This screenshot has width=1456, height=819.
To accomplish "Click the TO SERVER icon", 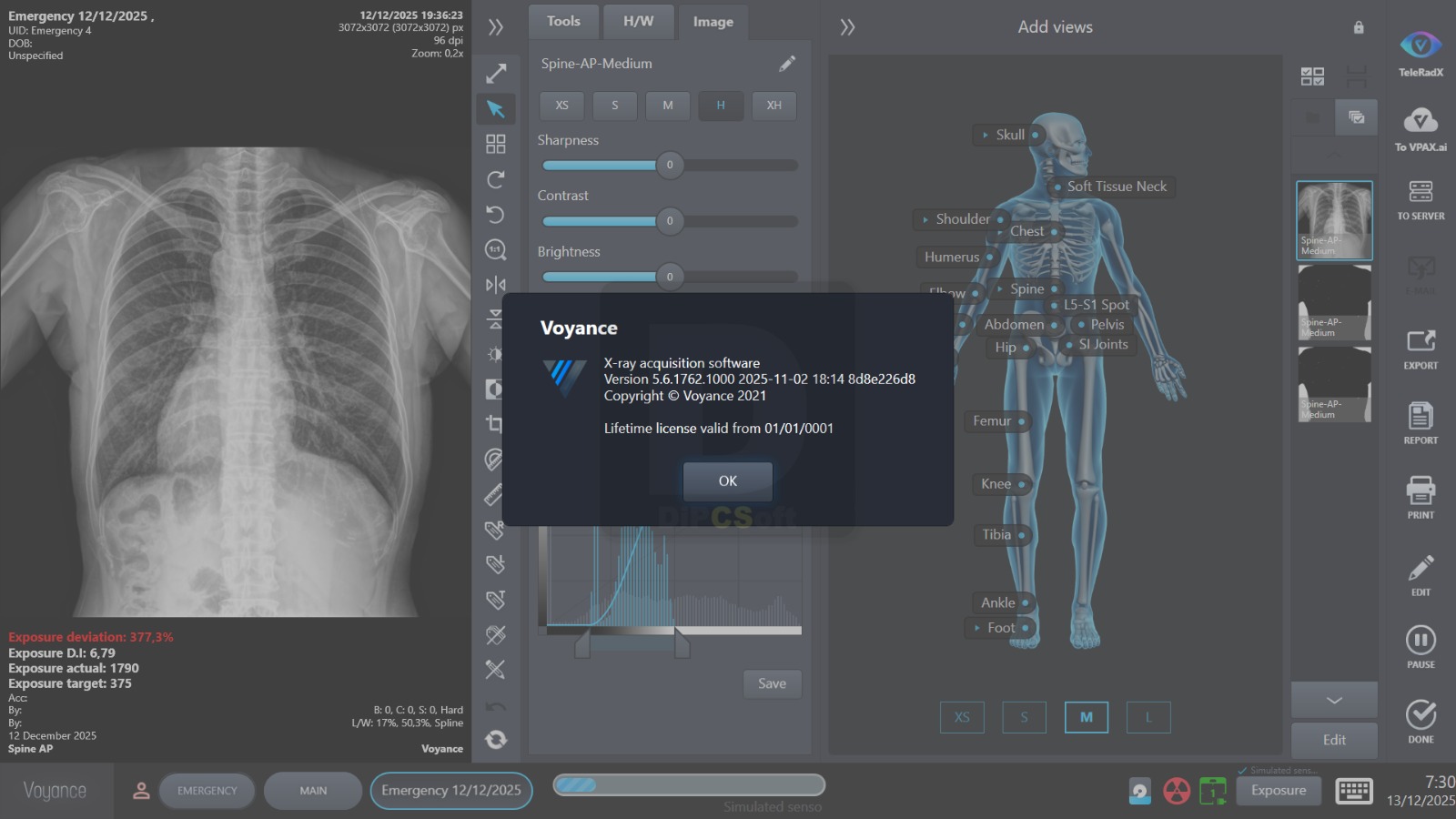I will (x=1421, y=191).
